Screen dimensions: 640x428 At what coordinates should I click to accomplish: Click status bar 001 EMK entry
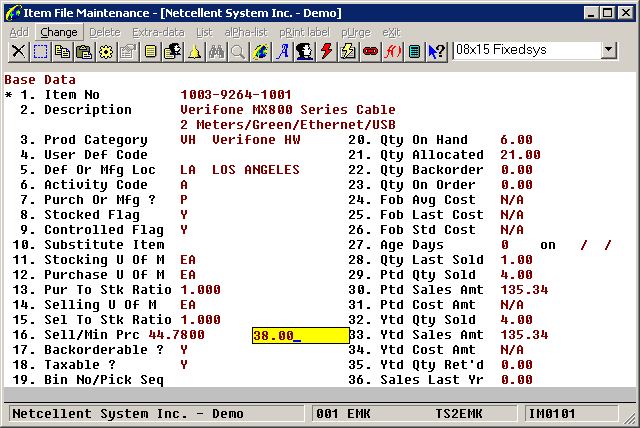click(x=343, y=414)
